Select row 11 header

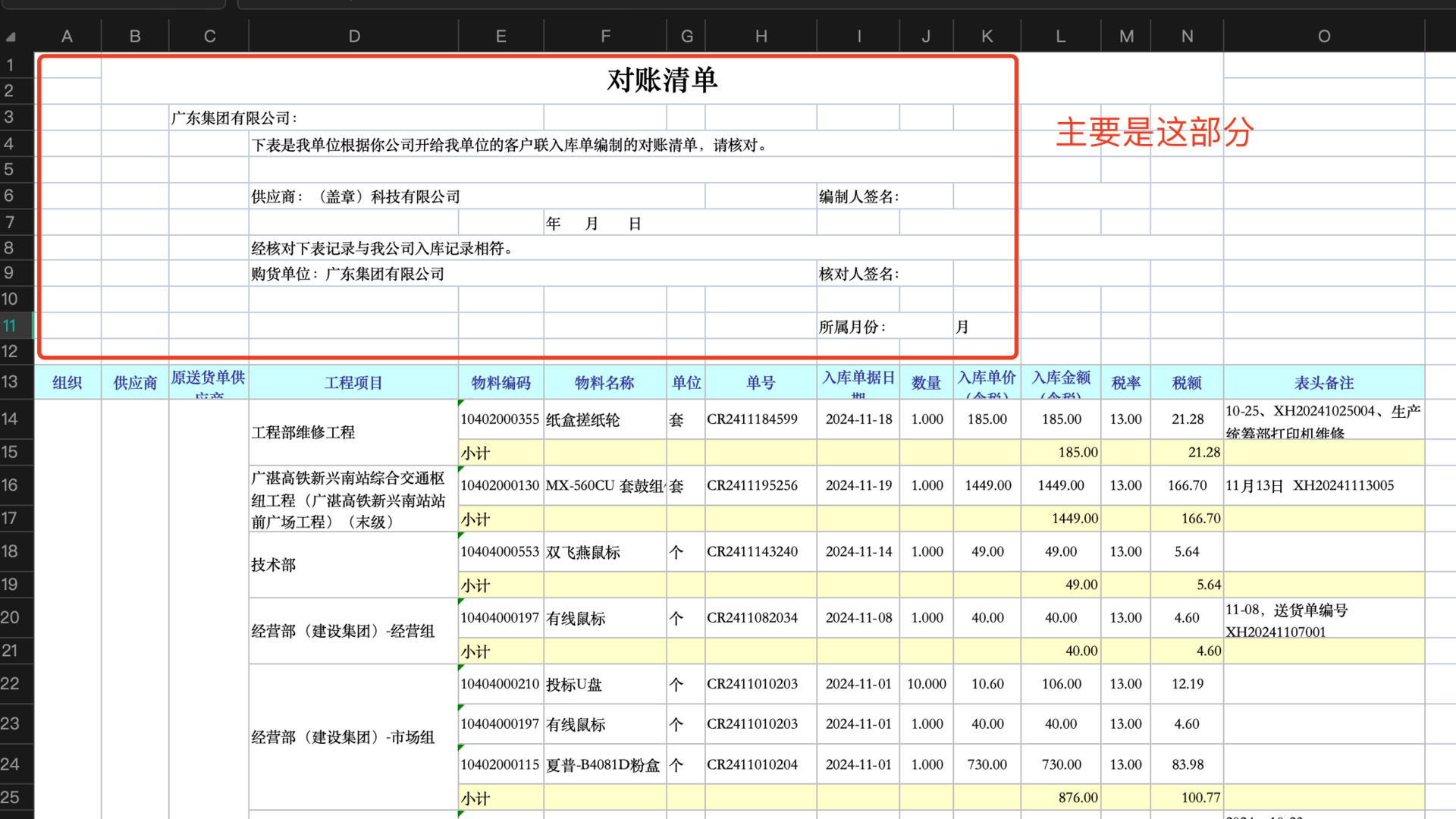(x=17, y=326)
